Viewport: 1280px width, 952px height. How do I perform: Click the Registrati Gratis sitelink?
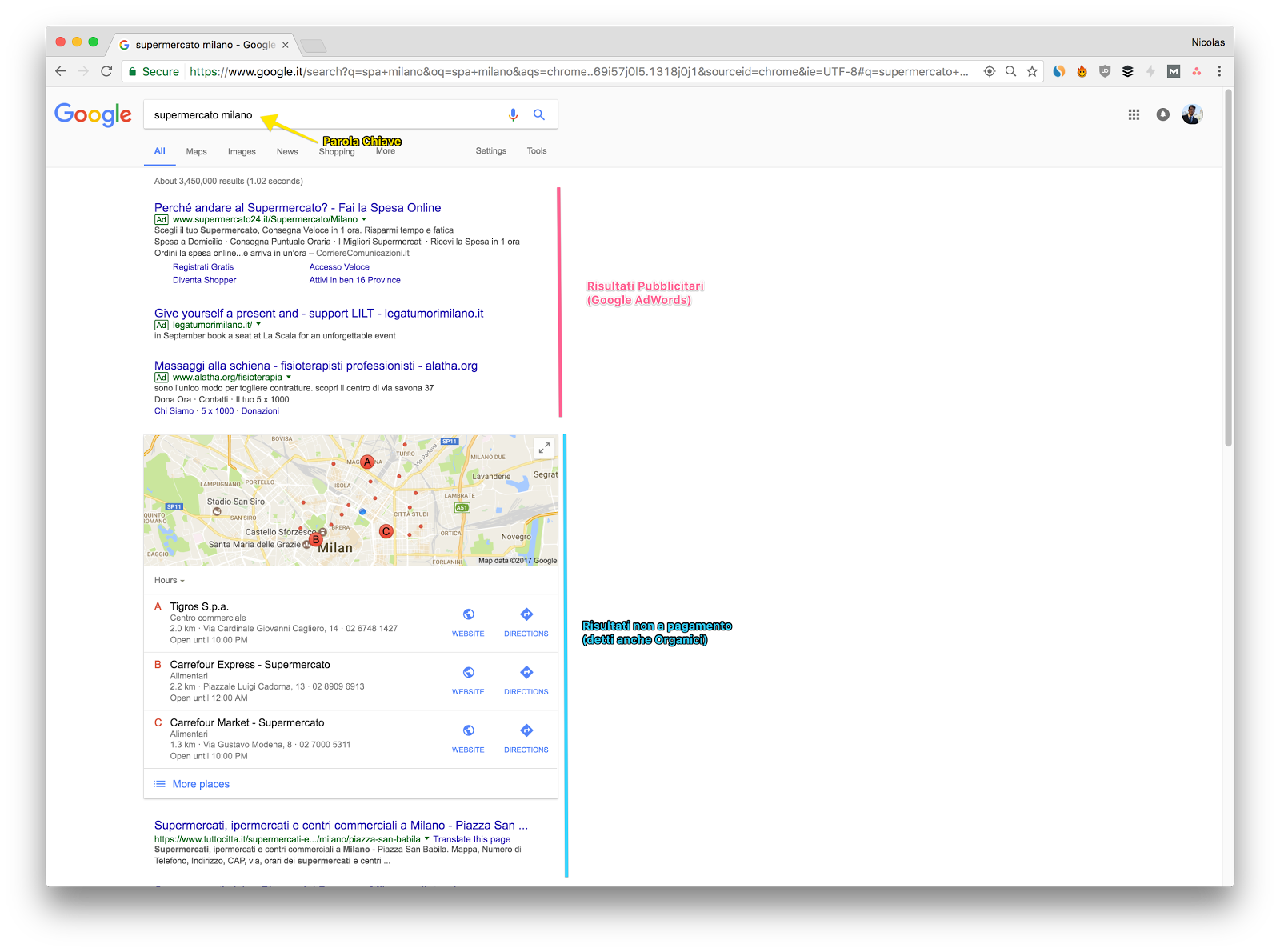203,267
